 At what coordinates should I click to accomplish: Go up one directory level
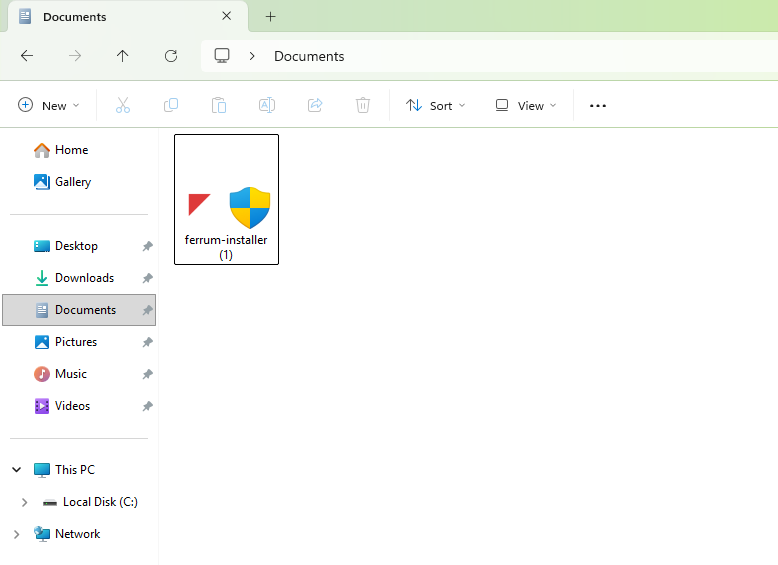click(x=123, y=56)
